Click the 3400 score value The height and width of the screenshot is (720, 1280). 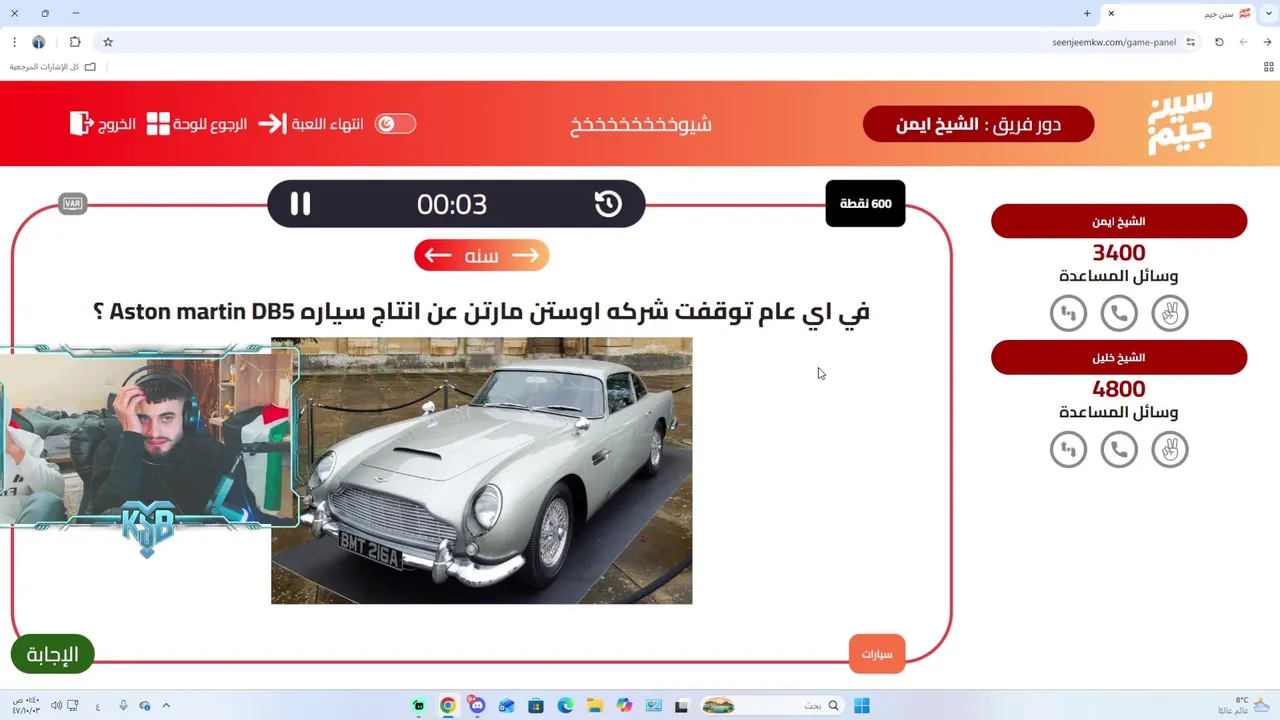tap(1119, 253)
